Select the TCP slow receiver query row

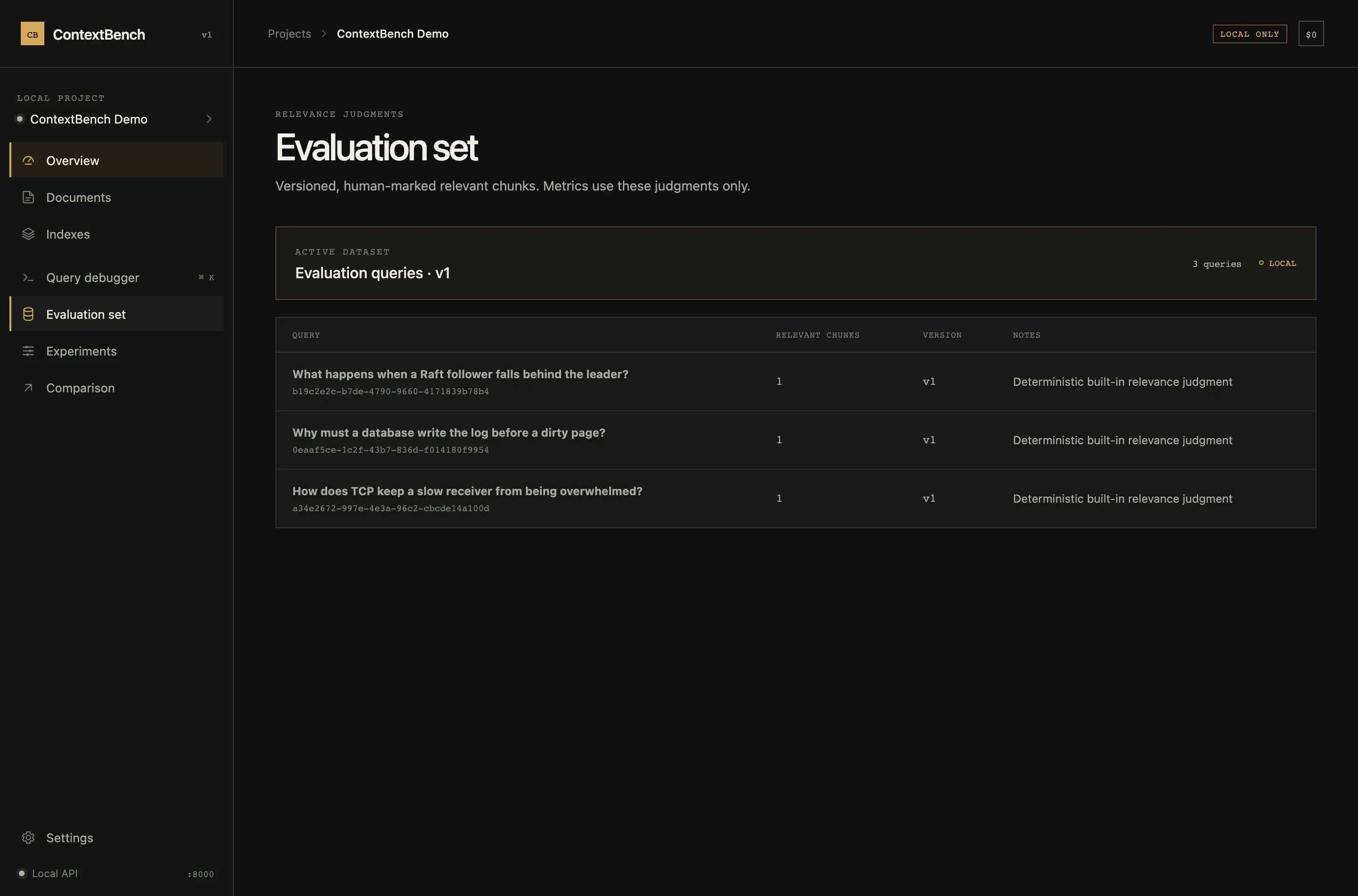(x=795, y=498)
